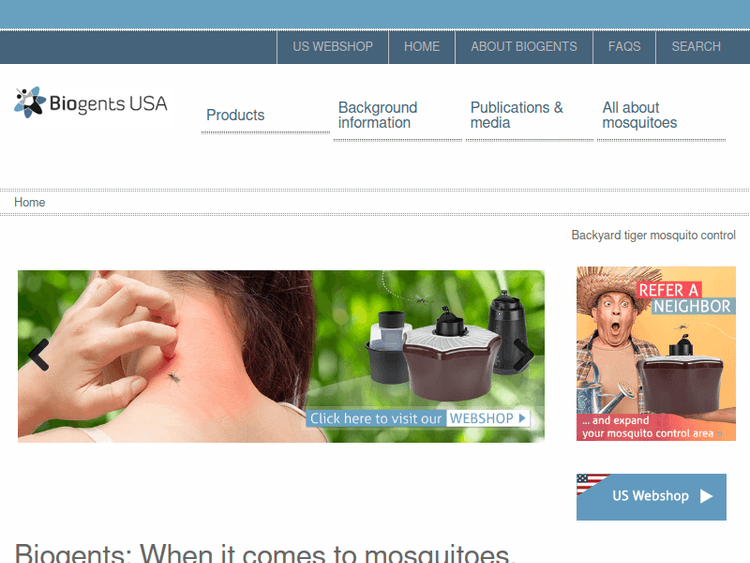
Task: Open US WEBSHOP in top navigation
Action: [x=333, y=47]
